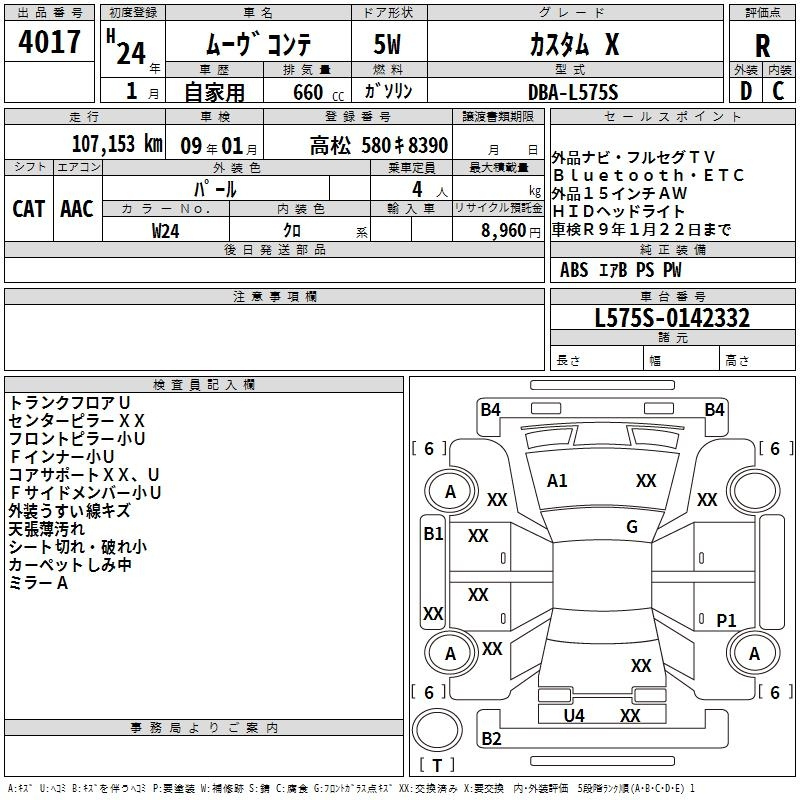Select the B1 mark on the diagram
Image resolution: width=800 pixels, height=800 pixels.
coord(433,534)
